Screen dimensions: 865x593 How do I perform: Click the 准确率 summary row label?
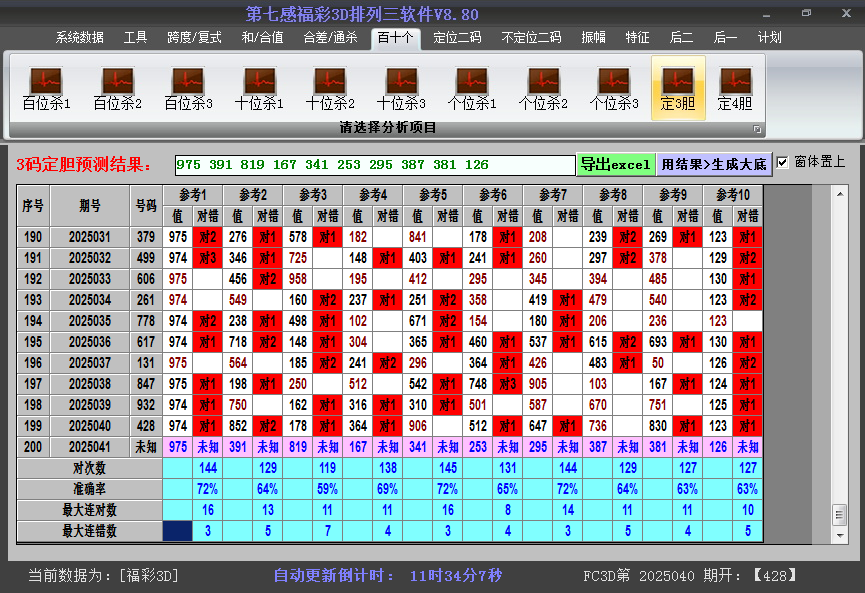[x=89, y=489]
